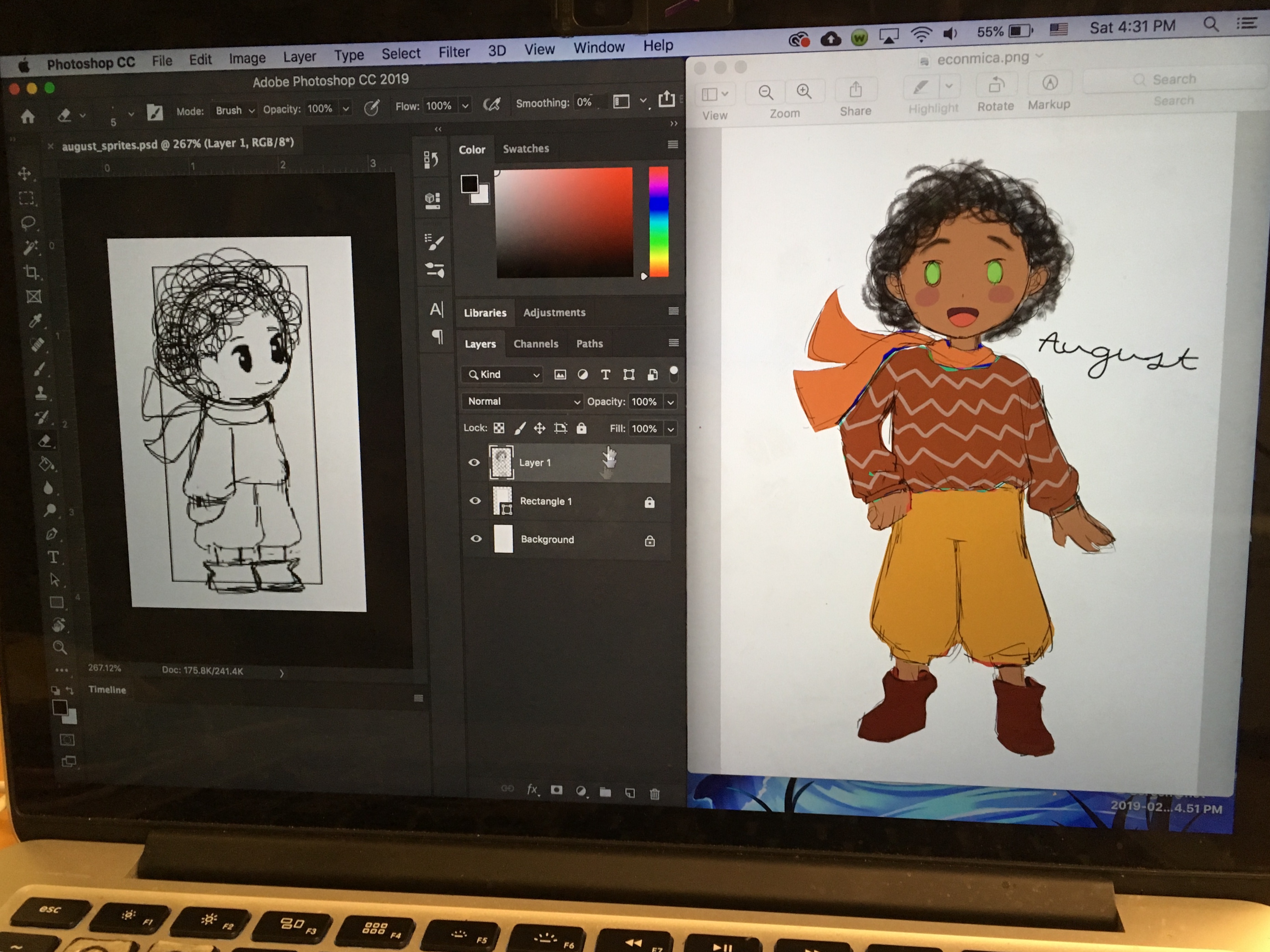Click the rainbow hue slider strip

tap(659, 221)
